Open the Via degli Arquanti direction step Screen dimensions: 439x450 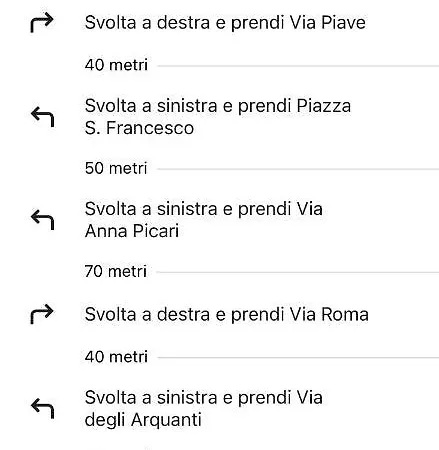(x=204, y=408)
